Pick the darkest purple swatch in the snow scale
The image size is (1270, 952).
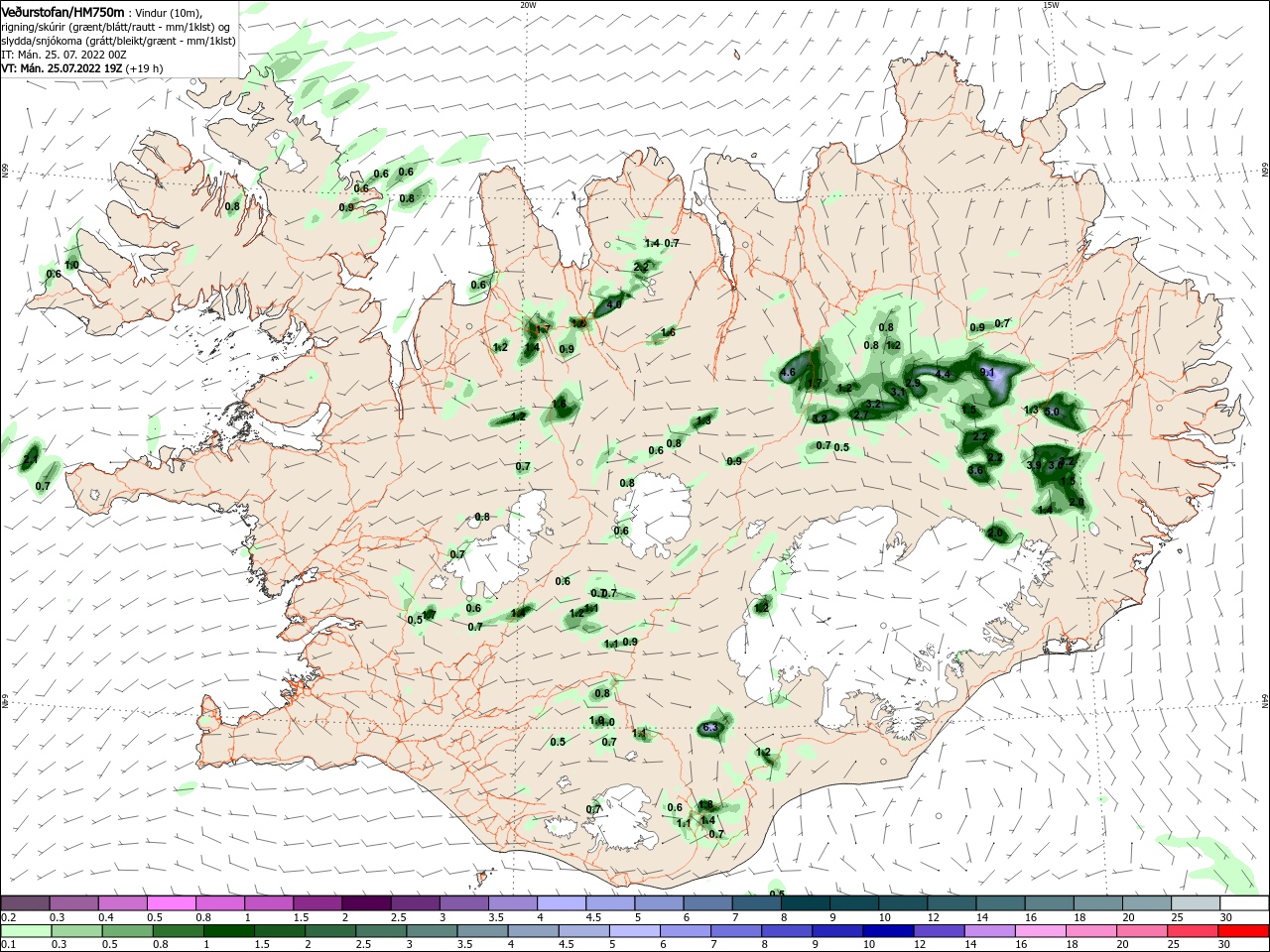coord(365,903)
